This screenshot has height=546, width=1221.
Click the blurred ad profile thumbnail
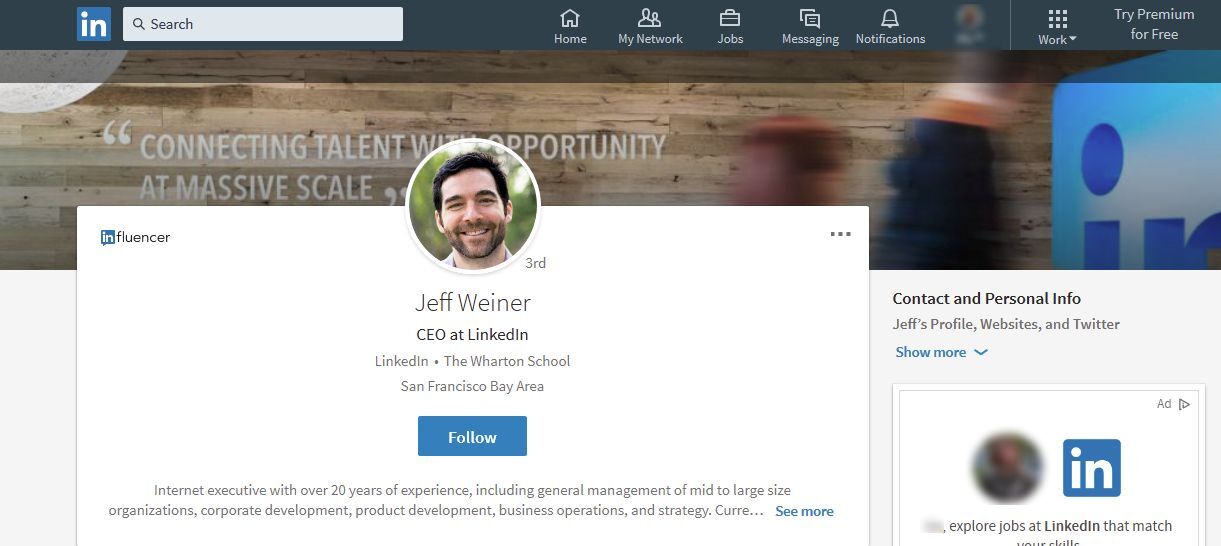(x=1007, y=468)
